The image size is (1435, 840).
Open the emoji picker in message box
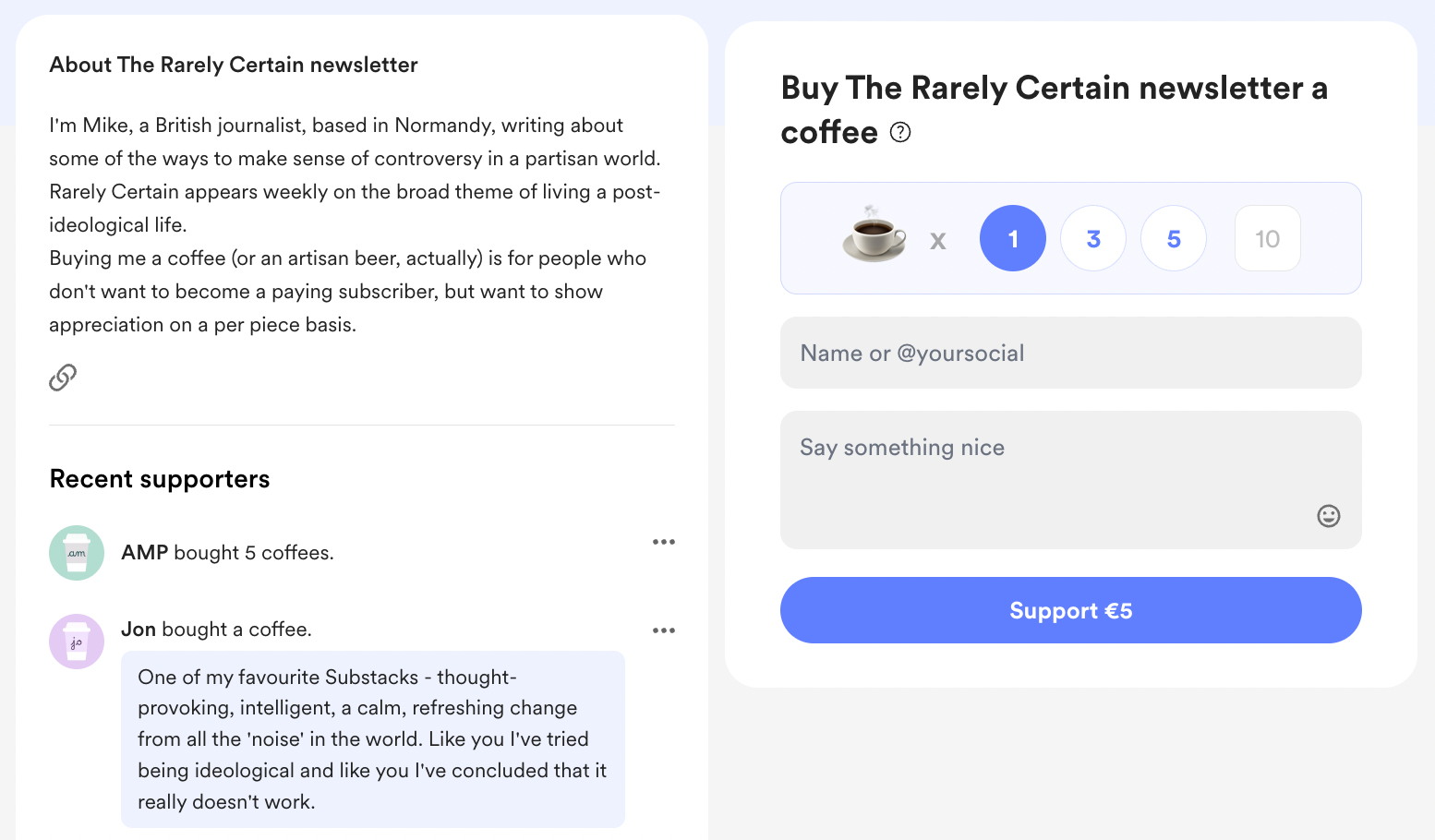click(1328, 516)
